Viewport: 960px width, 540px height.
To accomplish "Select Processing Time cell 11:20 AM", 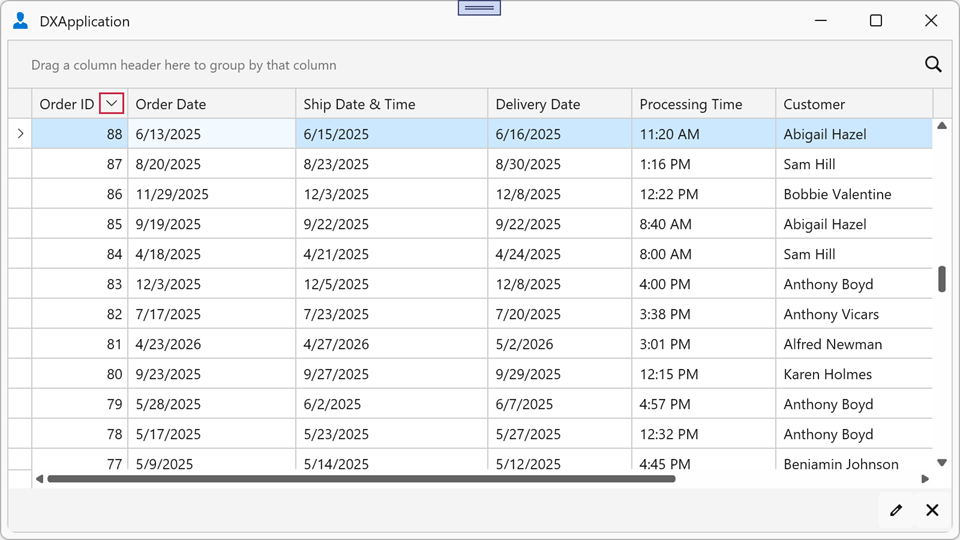I will pos(703,134).
